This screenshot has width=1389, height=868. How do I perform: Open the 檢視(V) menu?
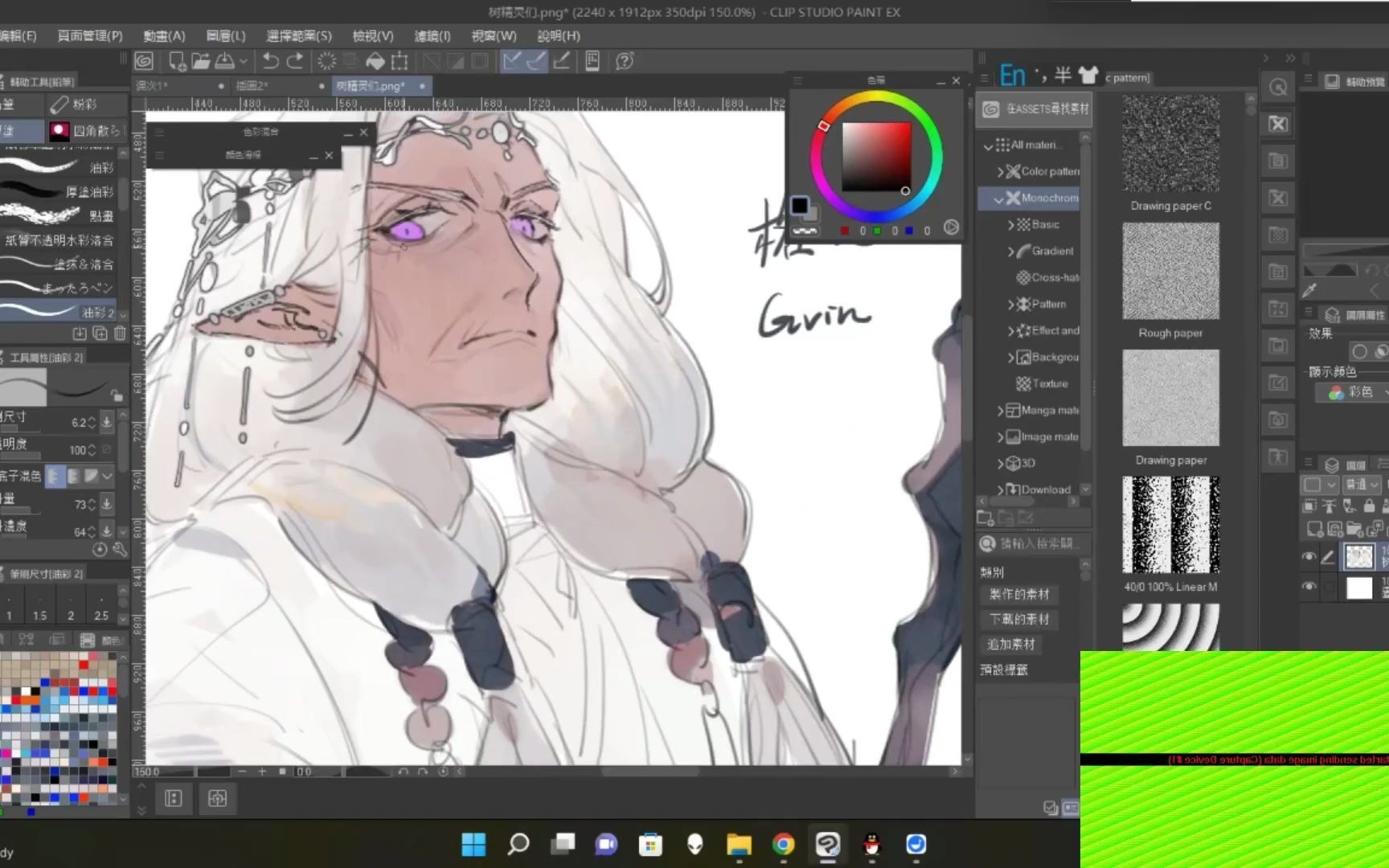pyautogui.click(x=373, y=36)
